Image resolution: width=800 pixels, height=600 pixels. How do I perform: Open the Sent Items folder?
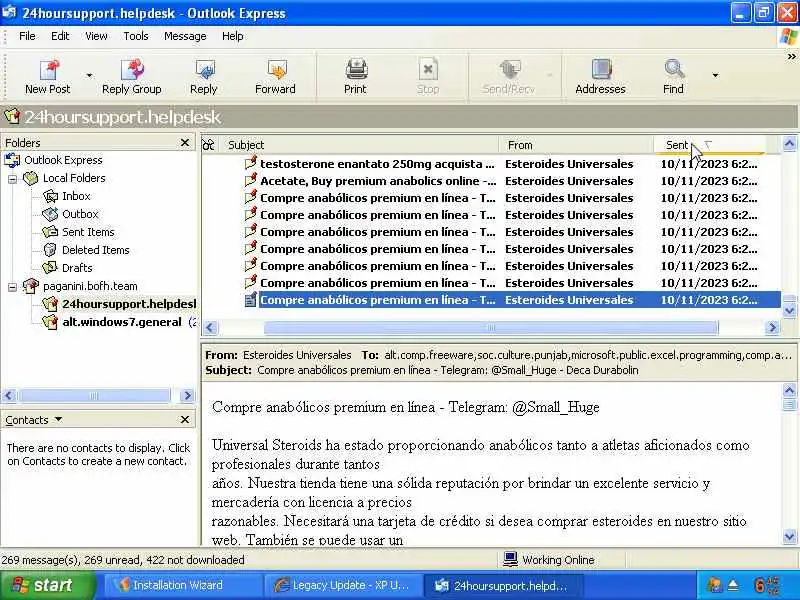(x=88, y=232)
